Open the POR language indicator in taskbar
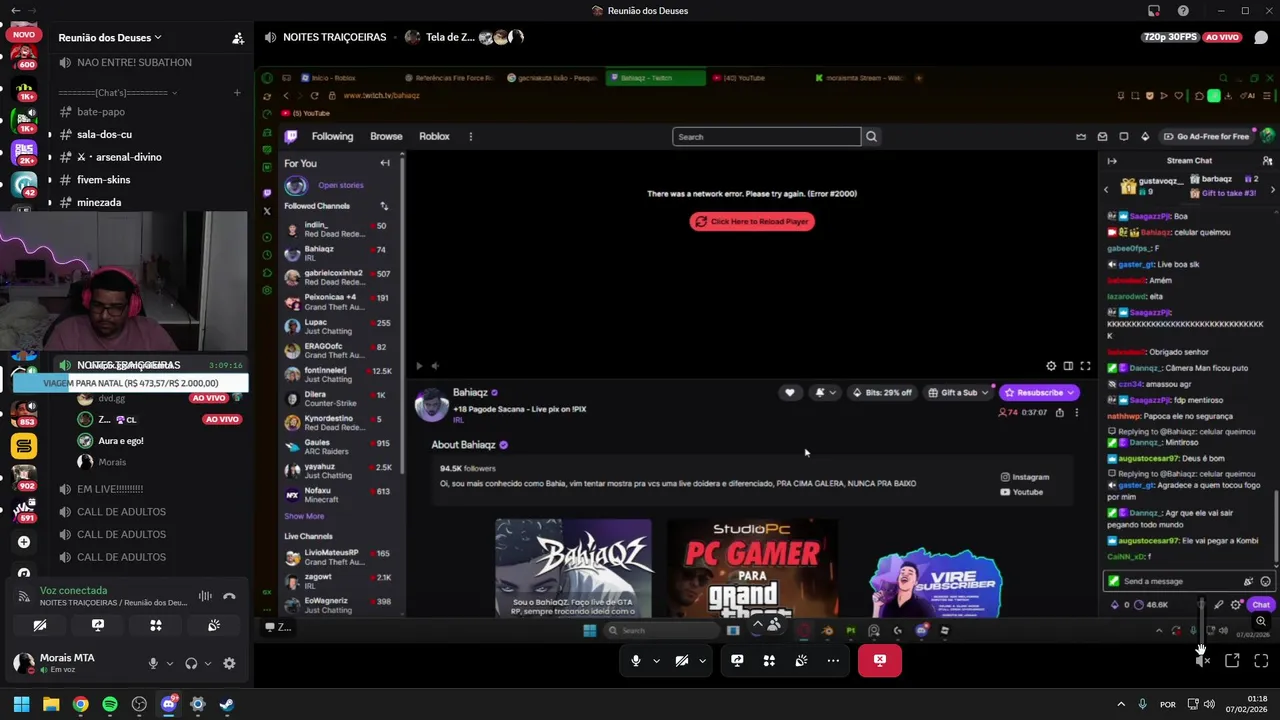This screenshot has height=720, width=1280. point(1168,705)
